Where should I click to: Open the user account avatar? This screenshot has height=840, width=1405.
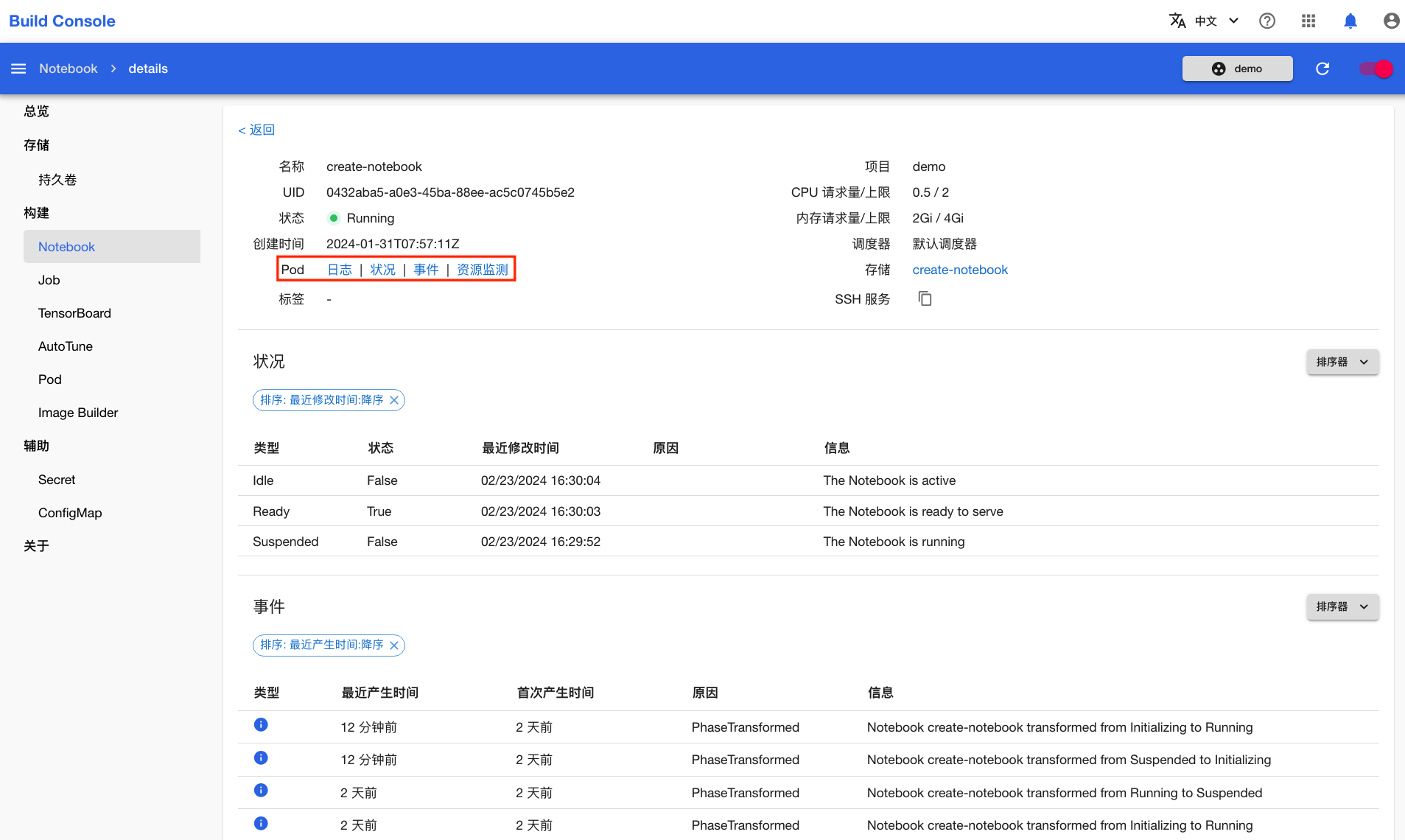click(1391, 21)
